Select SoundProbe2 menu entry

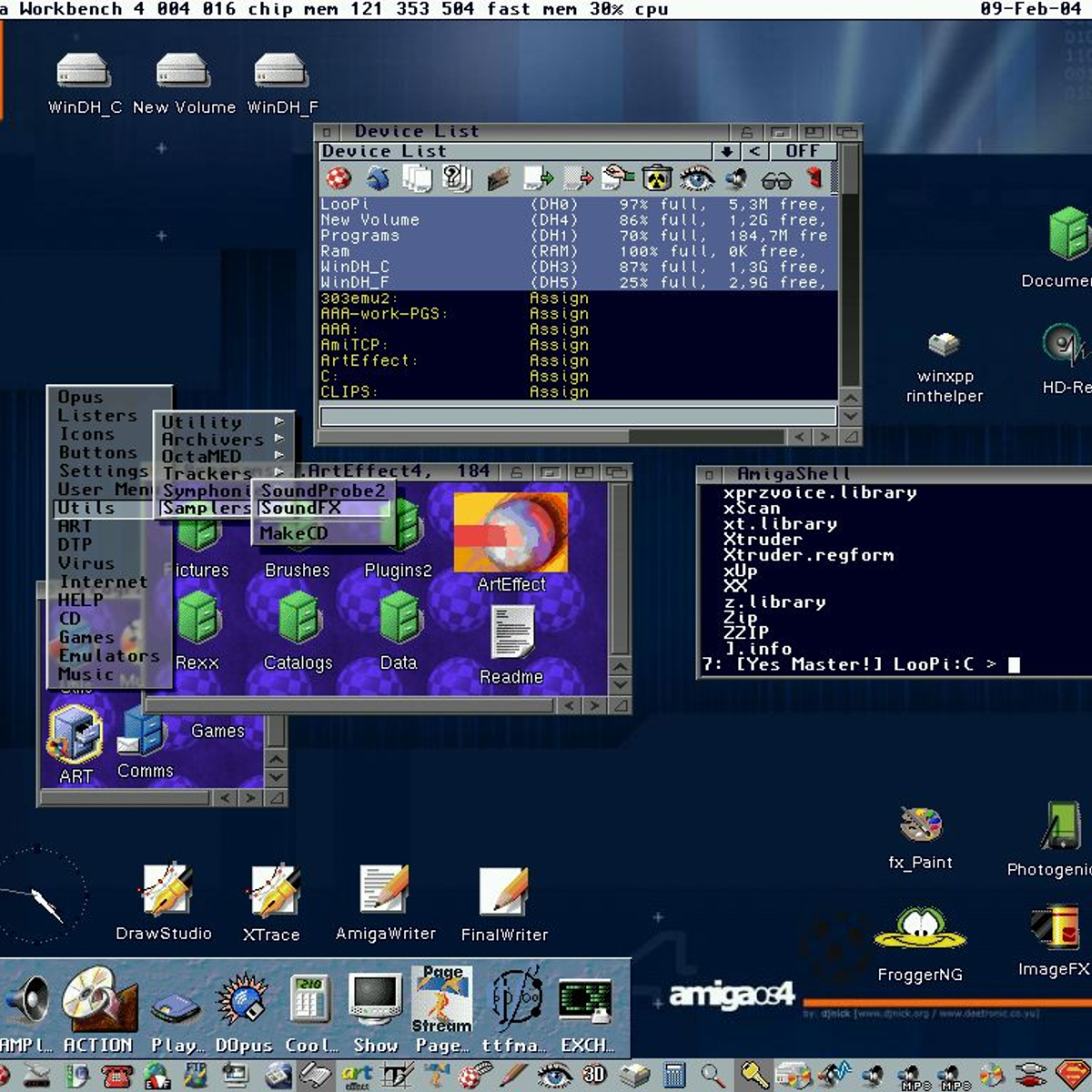tap(323, 490)
